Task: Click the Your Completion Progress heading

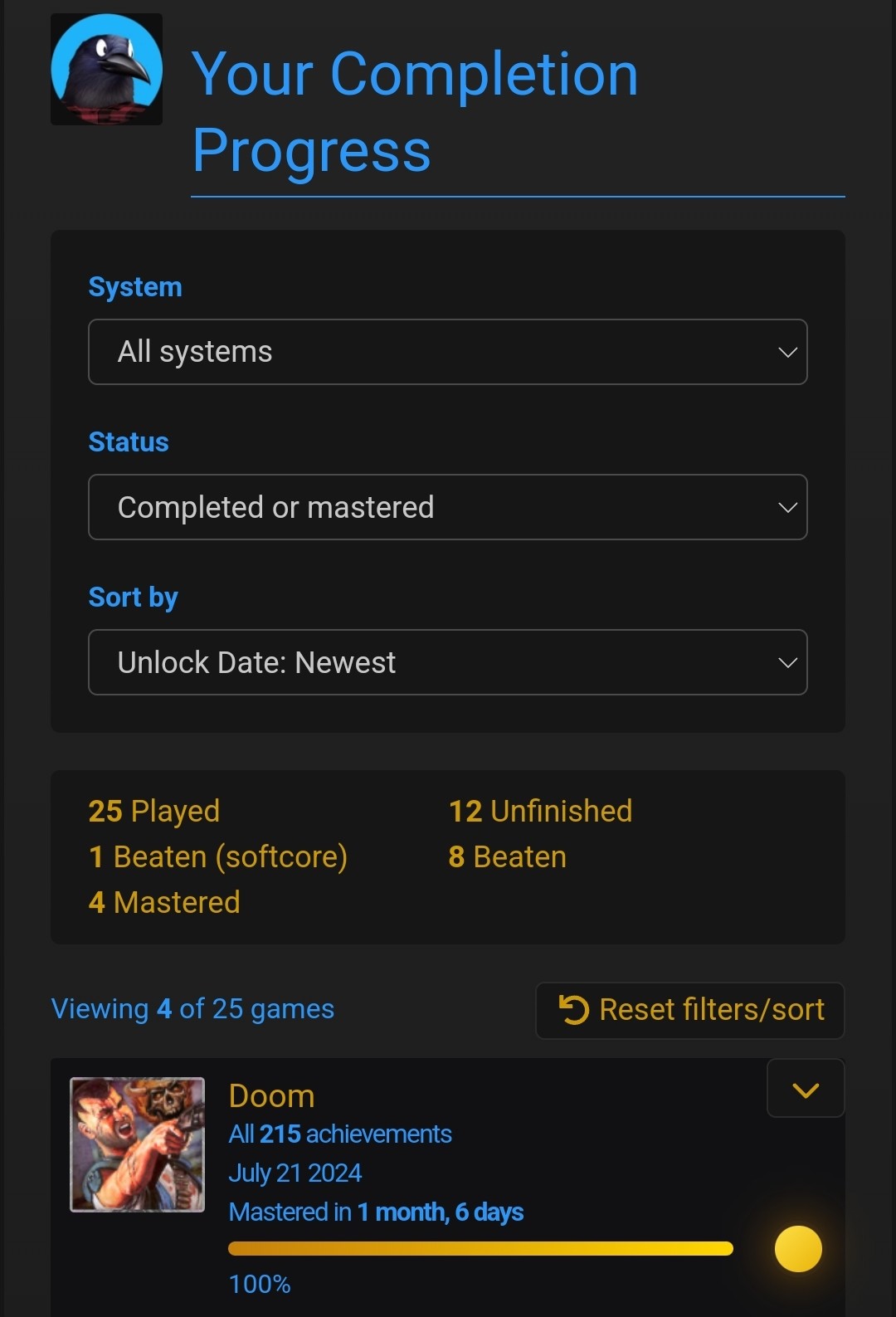Action: [x=415, y=111]
